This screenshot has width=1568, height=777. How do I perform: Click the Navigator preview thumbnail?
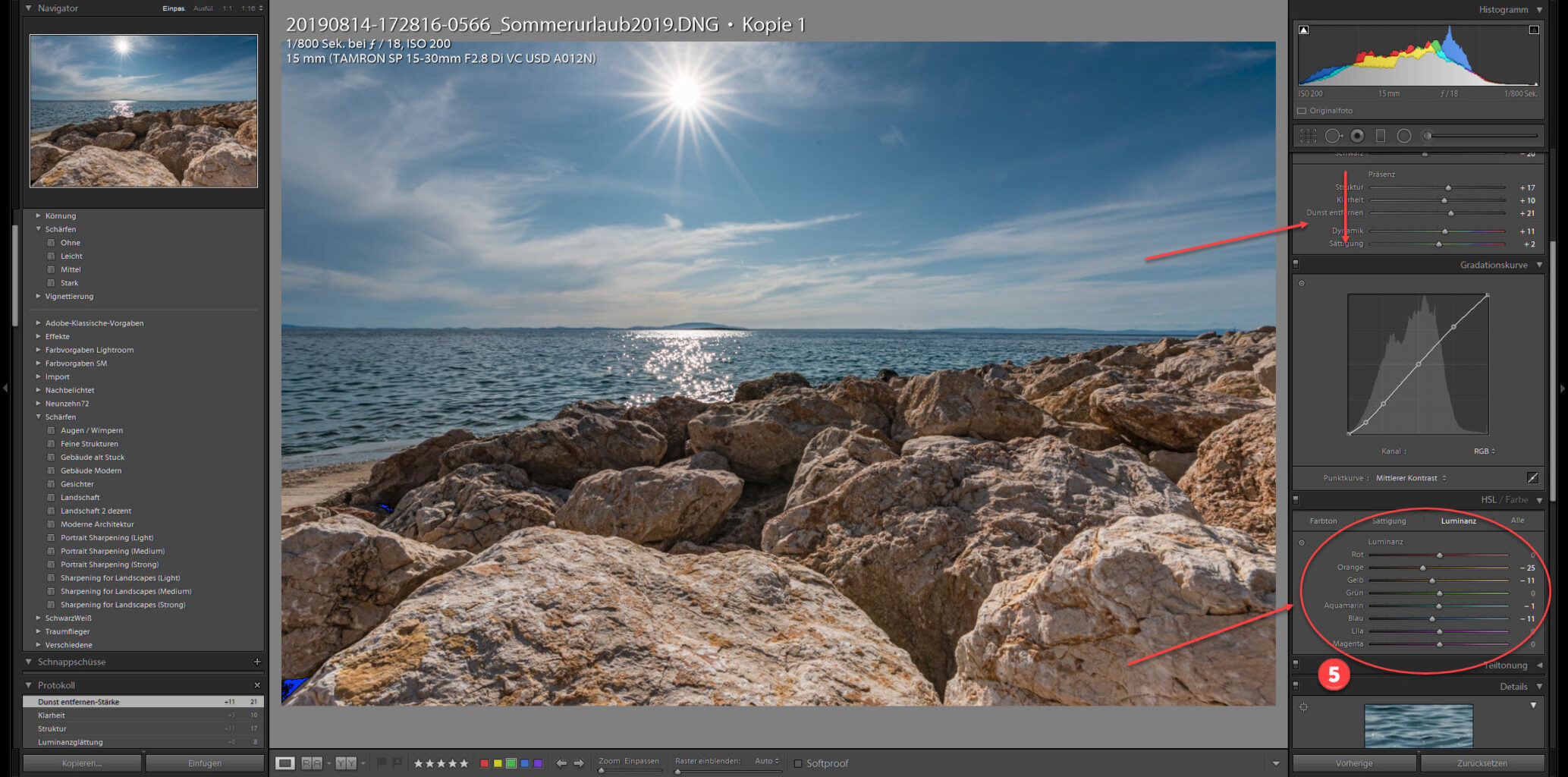pyautogui.click(x=143, y=111)
